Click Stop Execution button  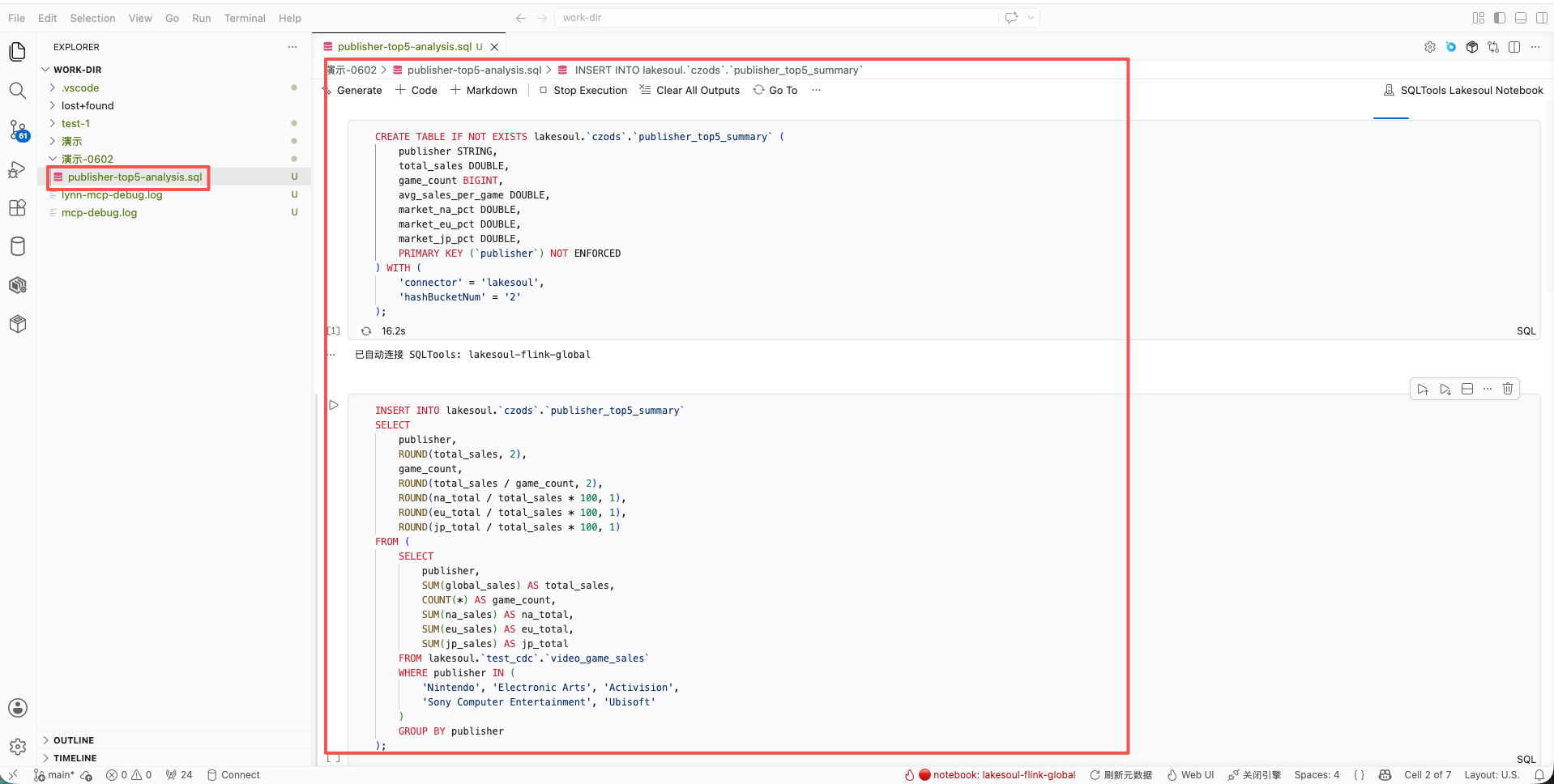pos(583,91)
